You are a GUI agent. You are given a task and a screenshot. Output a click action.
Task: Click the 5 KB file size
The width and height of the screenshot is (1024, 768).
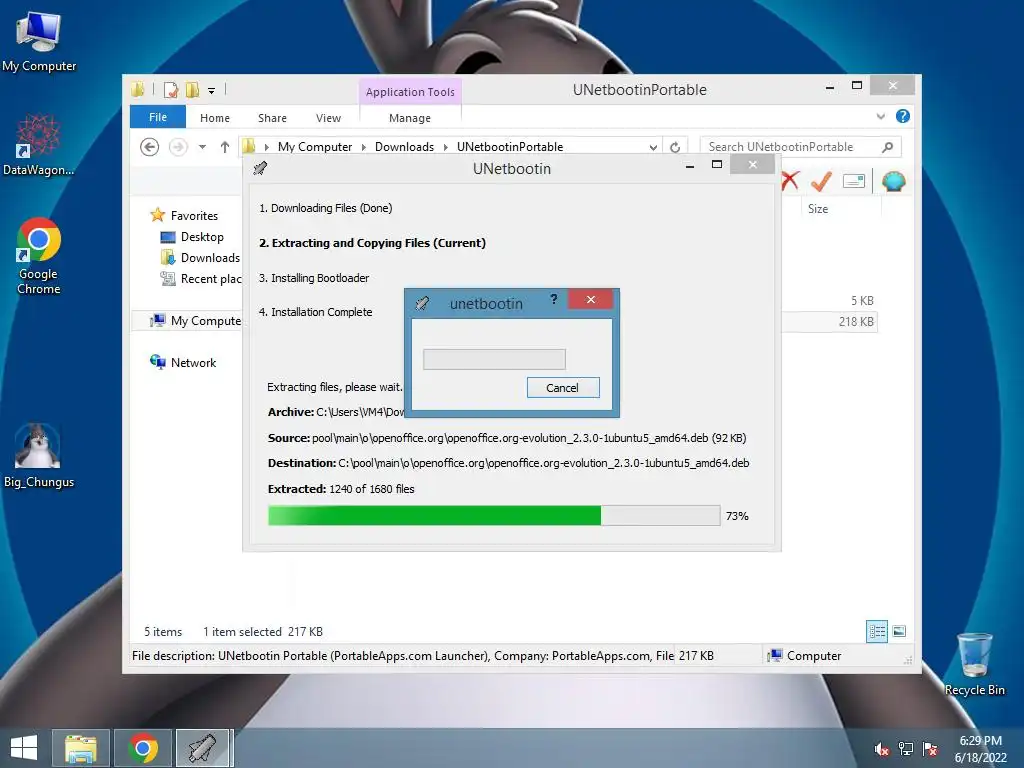862,300
